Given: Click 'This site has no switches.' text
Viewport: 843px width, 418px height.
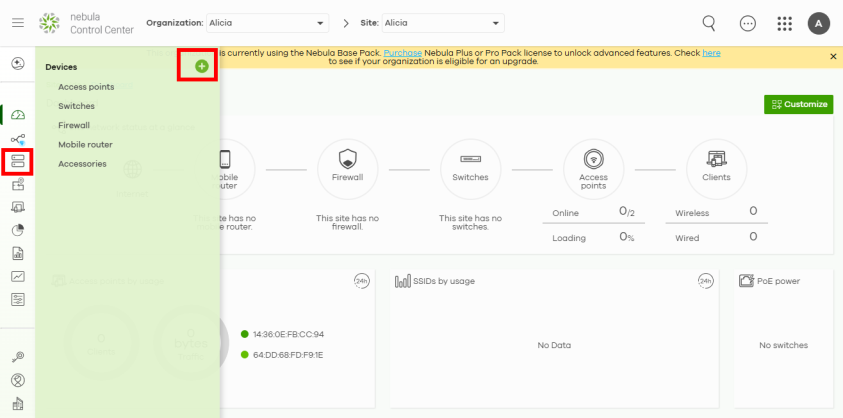Looking at the screenshot, I should tap(470, 223).
